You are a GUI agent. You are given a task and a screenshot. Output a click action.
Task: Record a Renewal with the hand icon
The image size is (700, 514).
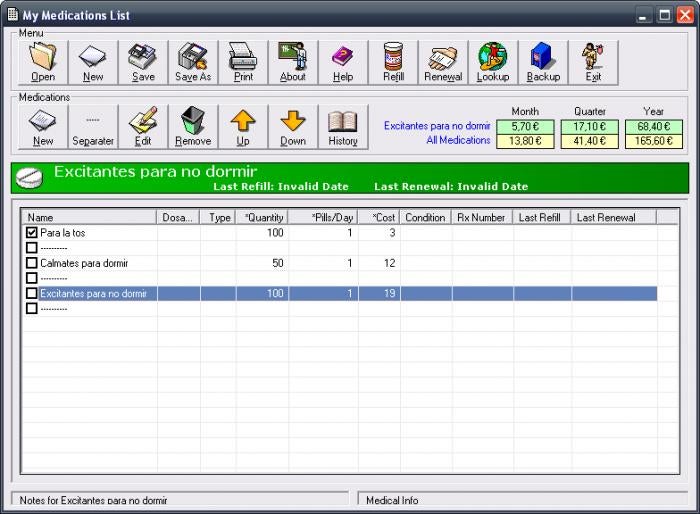tap(443, 62)
